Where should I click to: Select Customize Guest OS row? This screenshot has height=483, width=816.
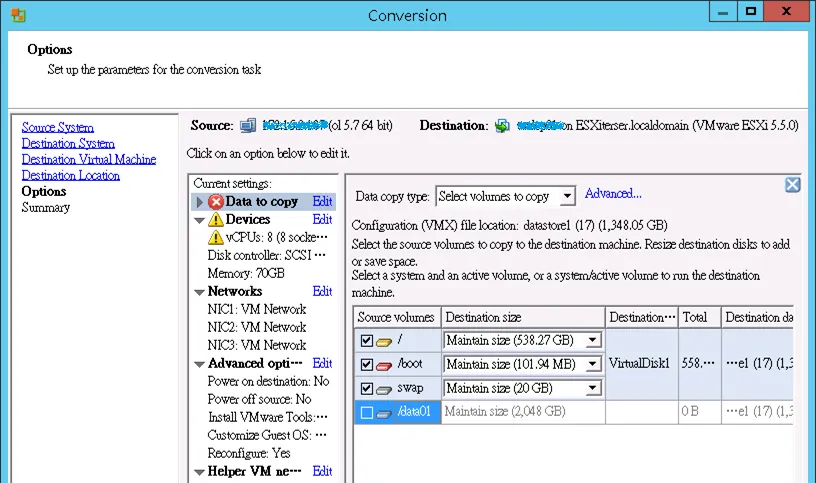(x=267, y=435)
